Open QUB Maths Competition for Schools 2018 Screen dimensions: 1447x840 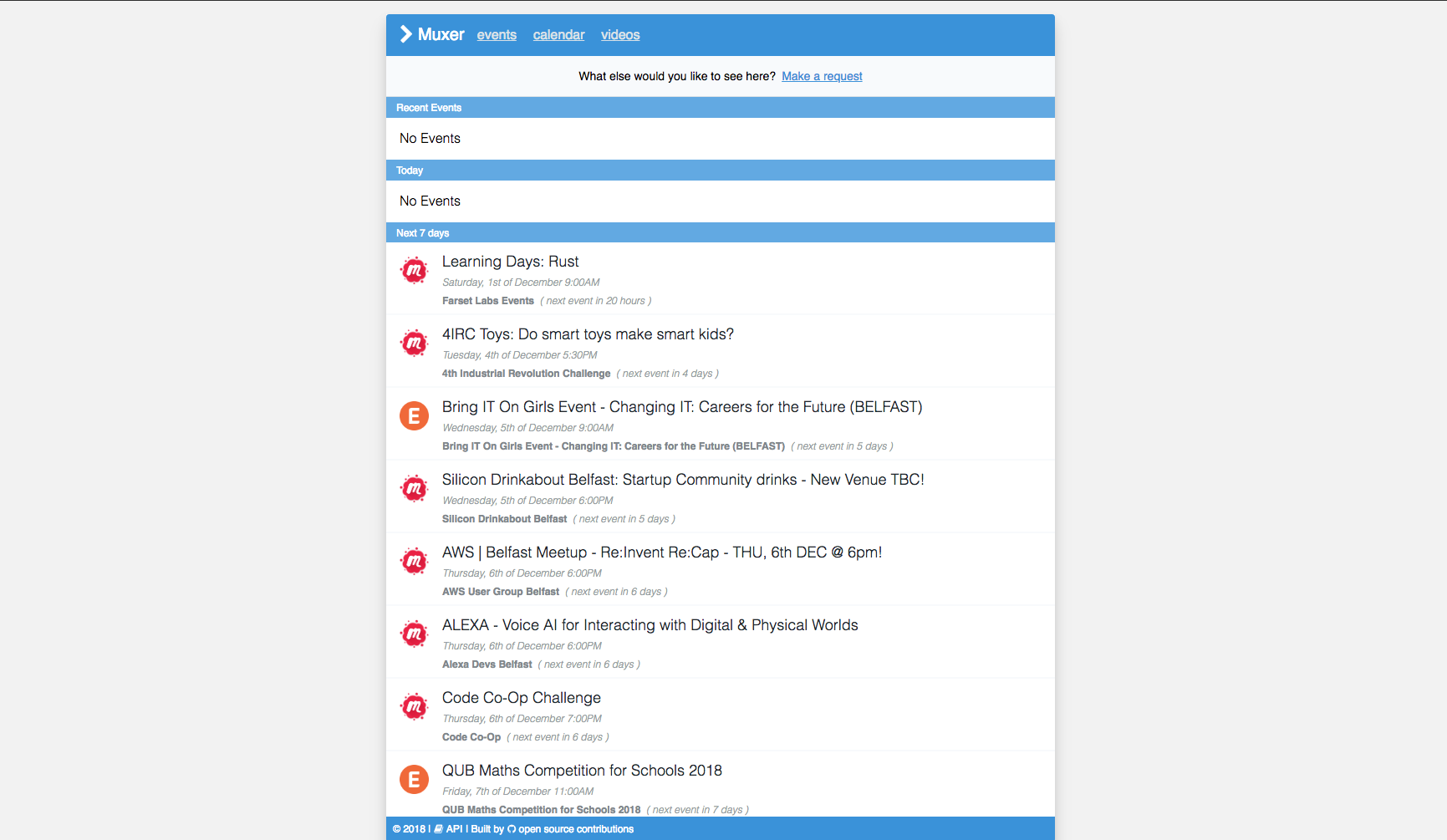tap(582, 771)
